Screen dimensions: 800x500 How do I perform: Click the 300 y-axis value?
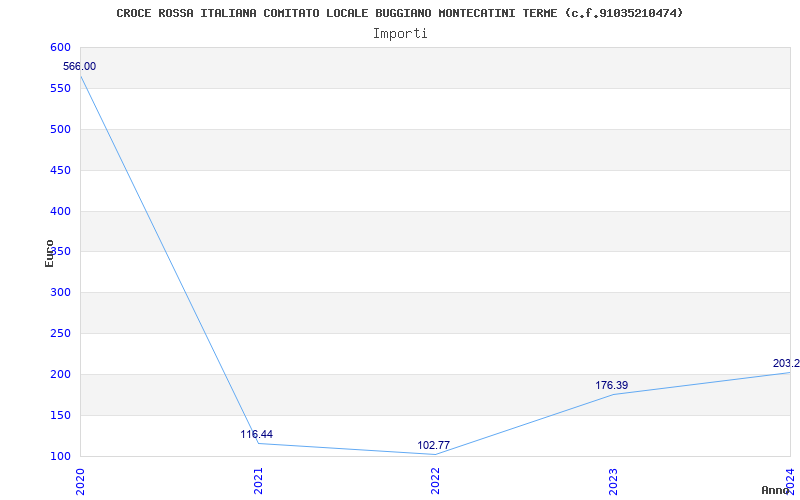click(x=60, y=293)
